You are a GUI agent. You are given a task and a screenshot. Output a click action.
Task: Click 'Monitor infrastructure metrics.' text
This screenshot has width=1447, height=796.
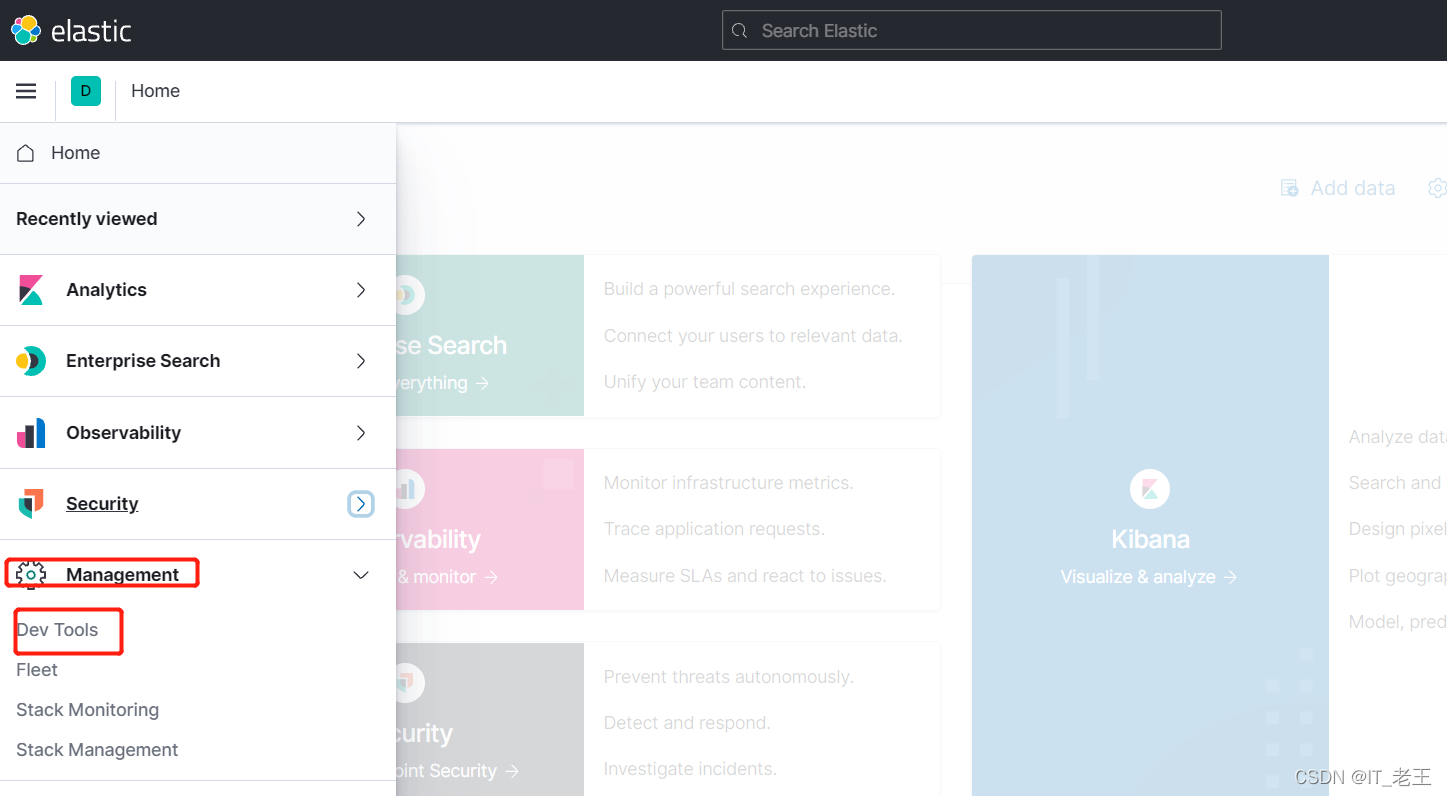coord(729,483)
